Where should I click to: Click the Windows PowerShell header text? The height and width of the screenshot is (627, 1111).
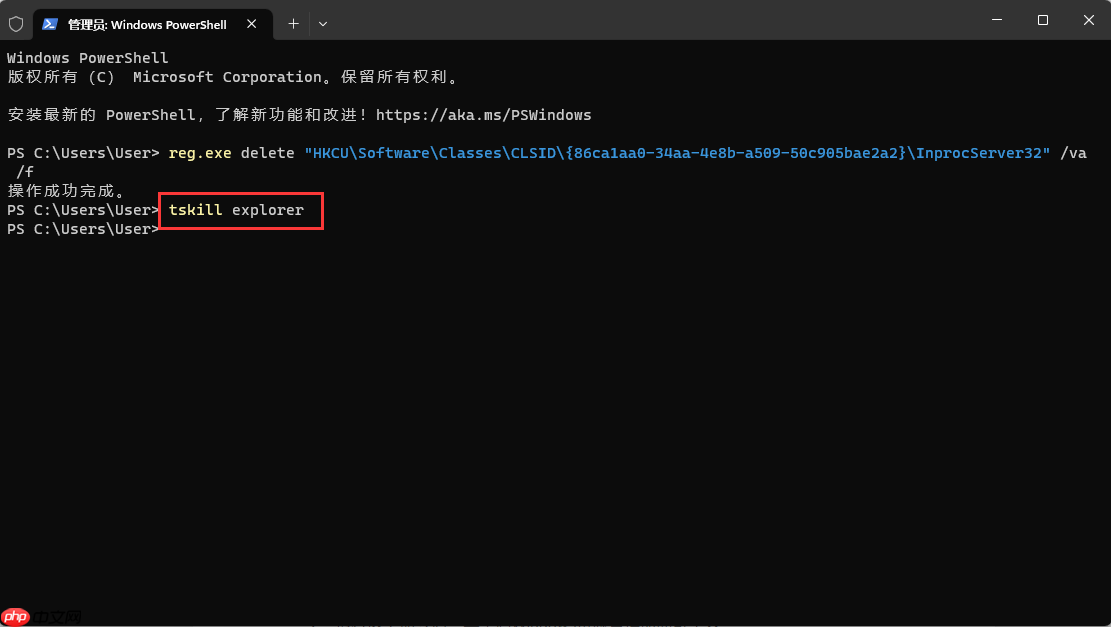pos(86,57)
